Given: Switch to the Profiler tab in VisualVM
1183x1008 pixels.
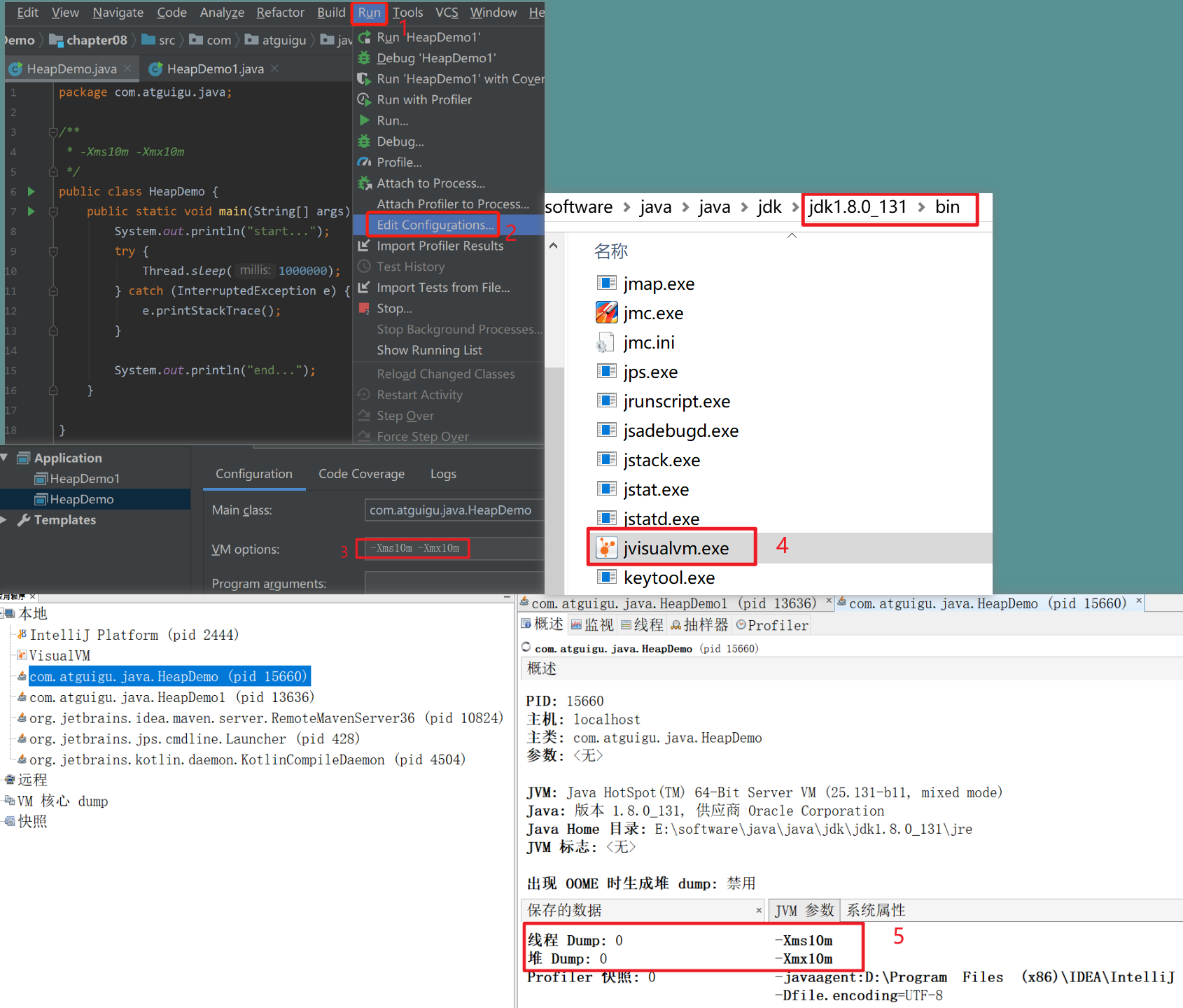Looking at the screenshot, I should coord(772,625).
